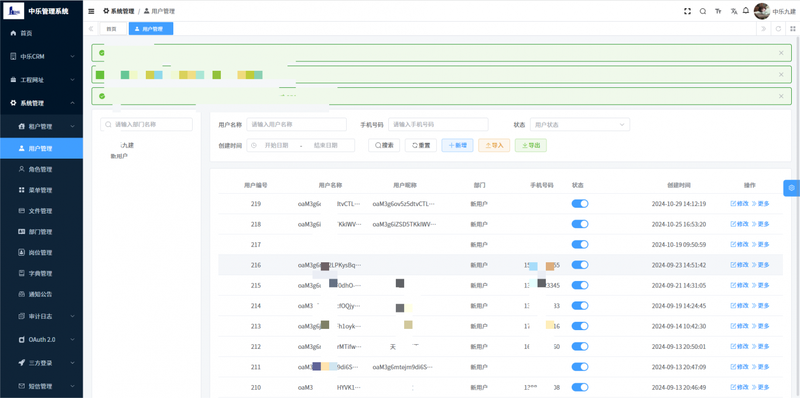Screen dimensions: 800x398
Task: Toggle status switch for user 213
Action: tap(580, 326)
